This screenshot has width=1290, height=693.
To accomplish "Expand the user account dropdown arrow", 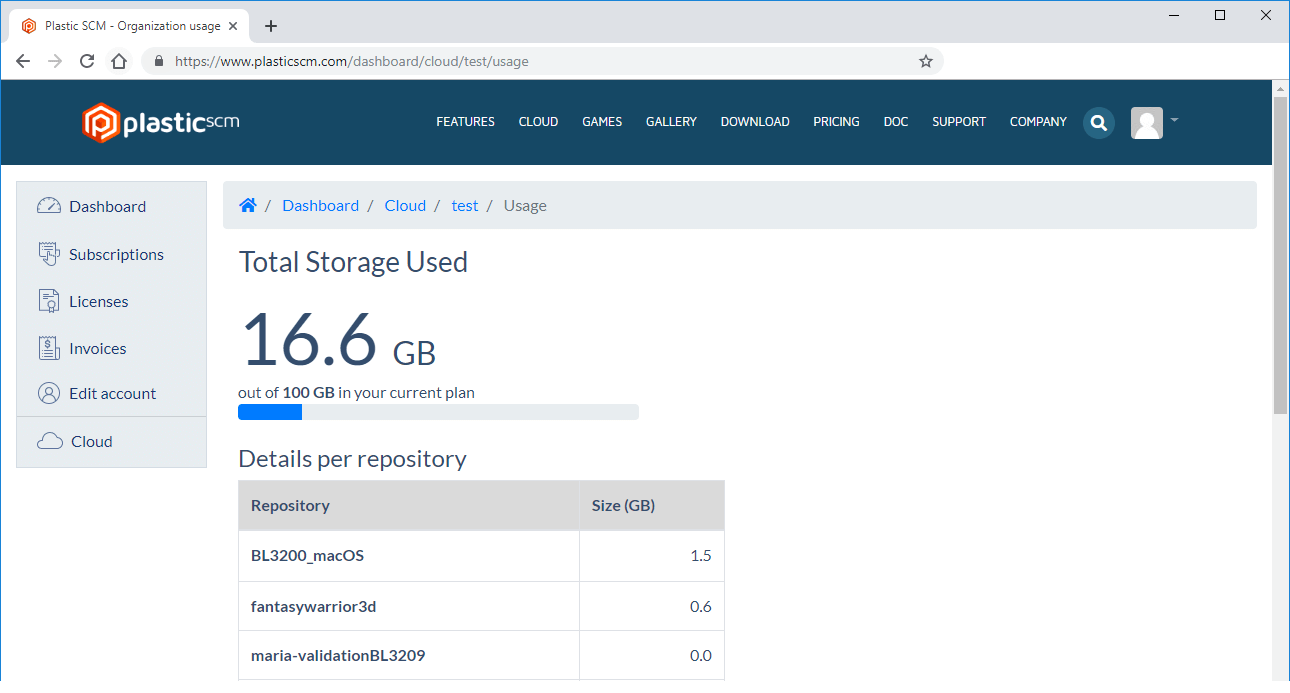I will 1174,120.
